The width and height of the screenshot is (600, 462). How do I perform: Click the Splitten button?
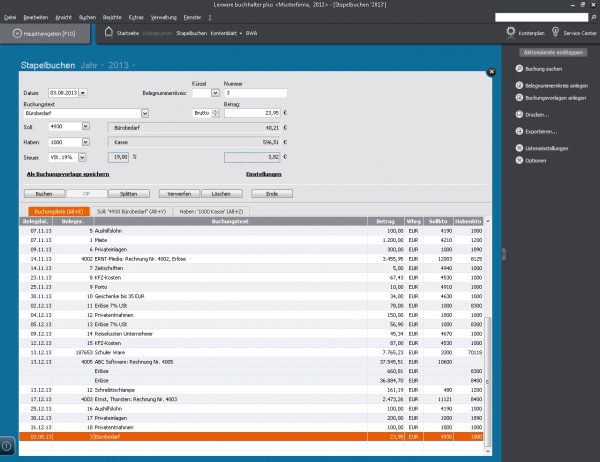[129, 194]
